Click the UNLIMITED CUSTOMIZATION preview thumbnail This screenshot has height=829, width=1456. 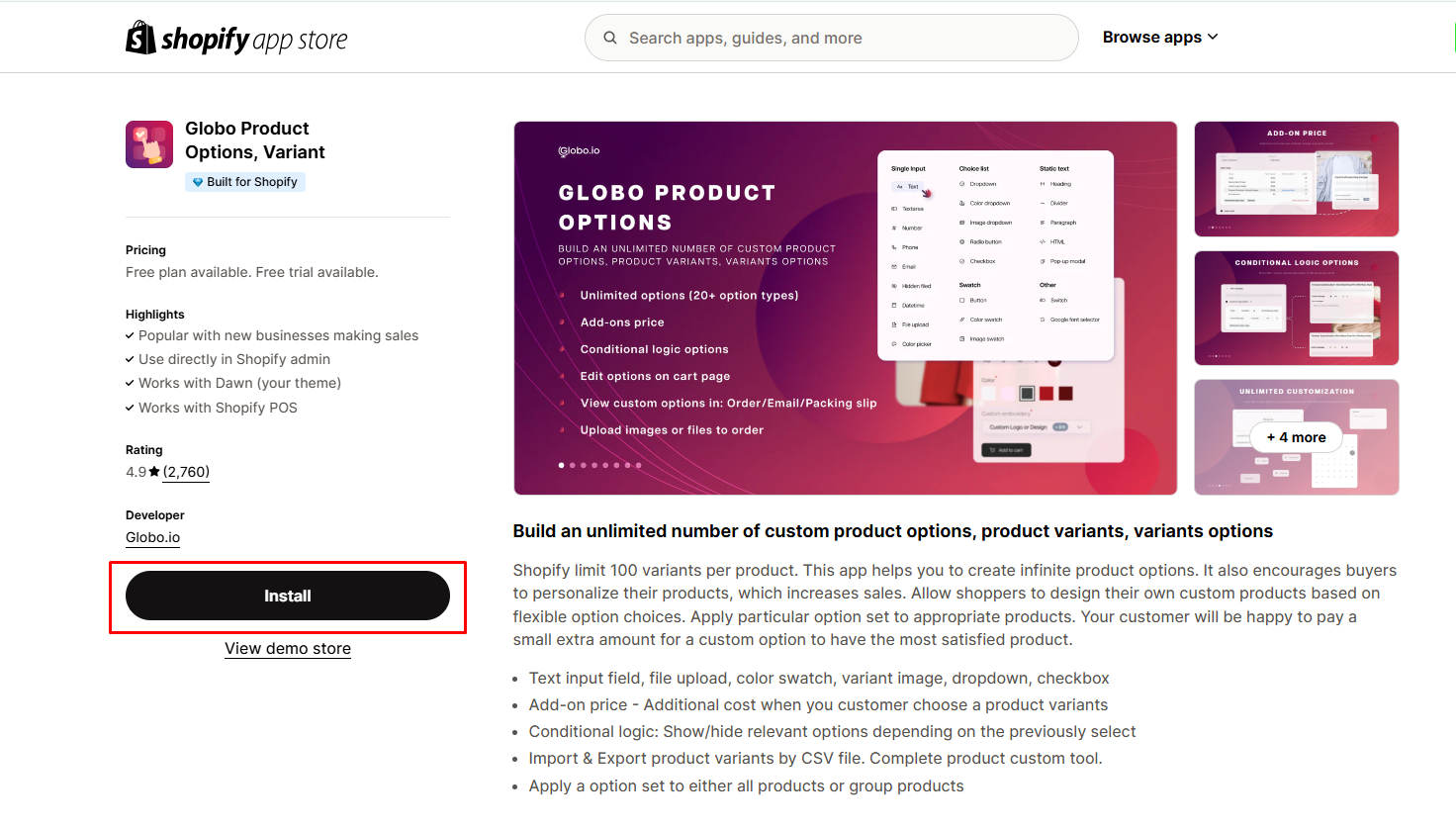1296,437
